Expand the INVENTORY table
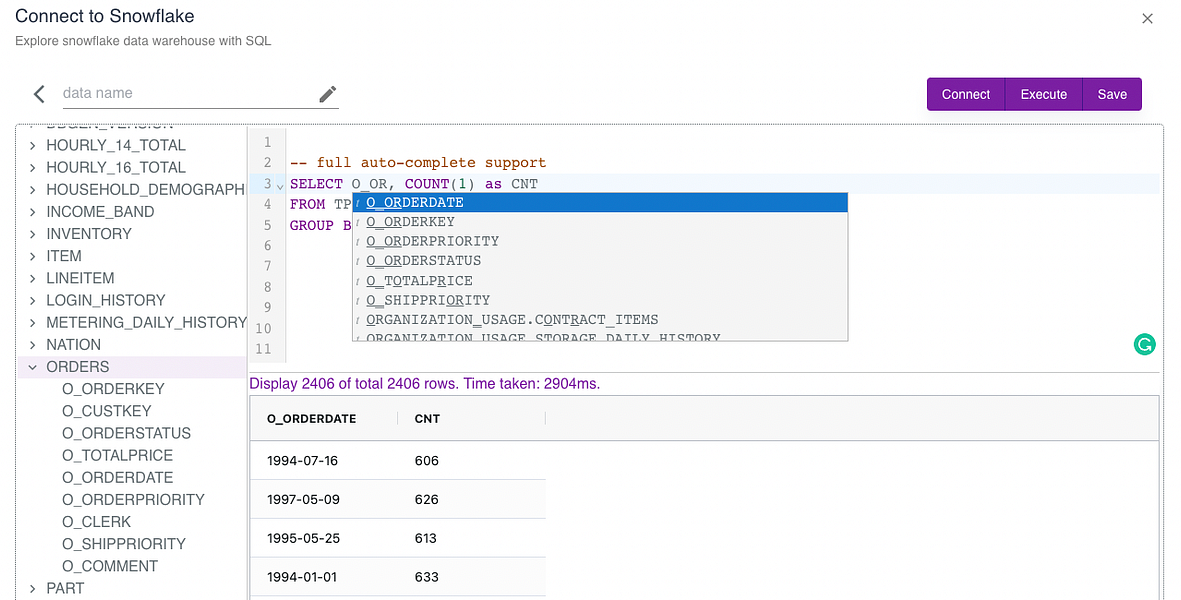1181x600 pixels. (x=32, y=234)
